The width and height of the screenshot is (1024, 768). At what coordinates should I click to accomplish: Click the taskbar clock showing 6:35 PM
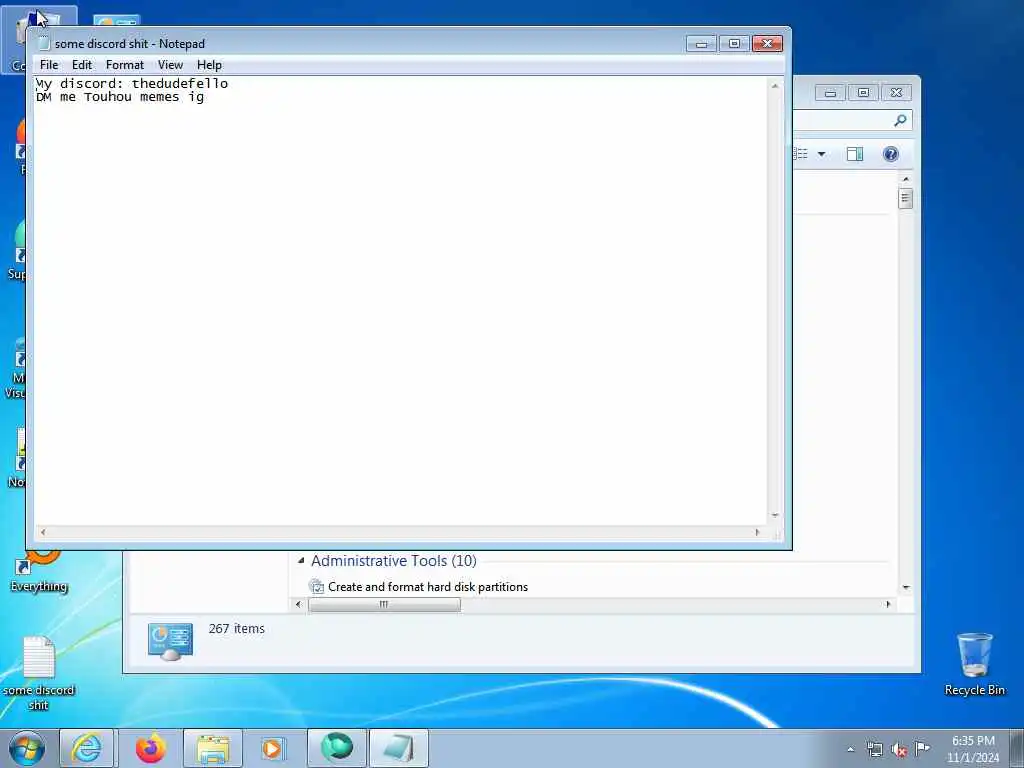(x=973, y=749)
